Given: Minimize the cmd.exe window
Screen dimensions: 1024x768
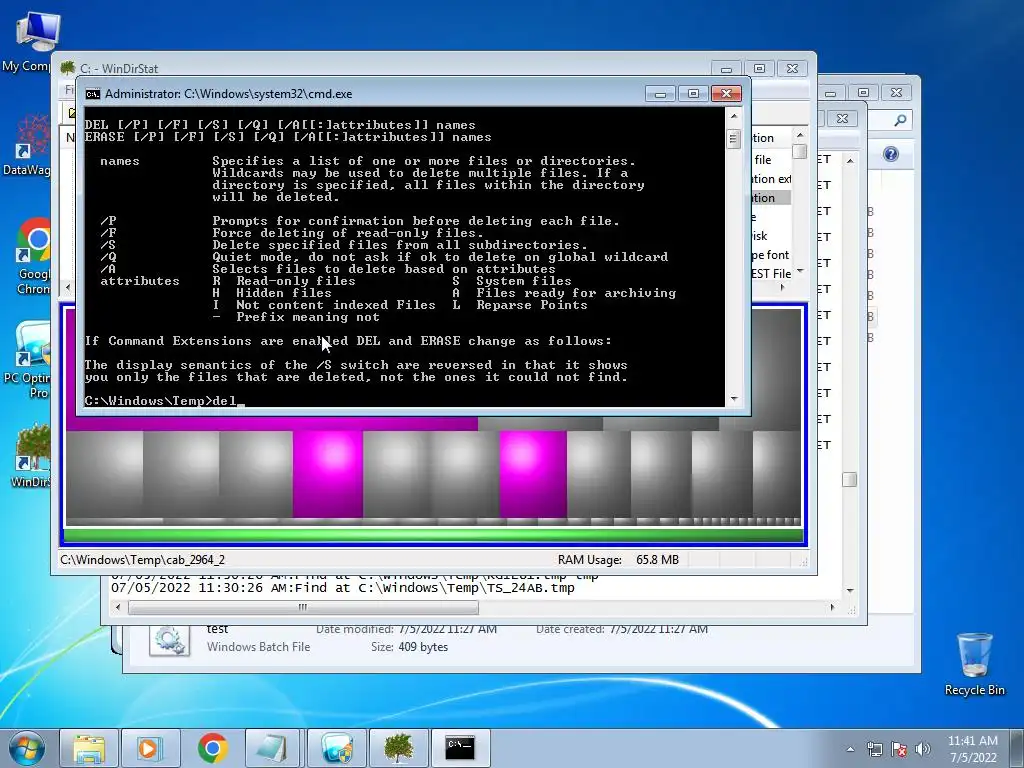Looking at the screenshot, I should coord(660,94).
